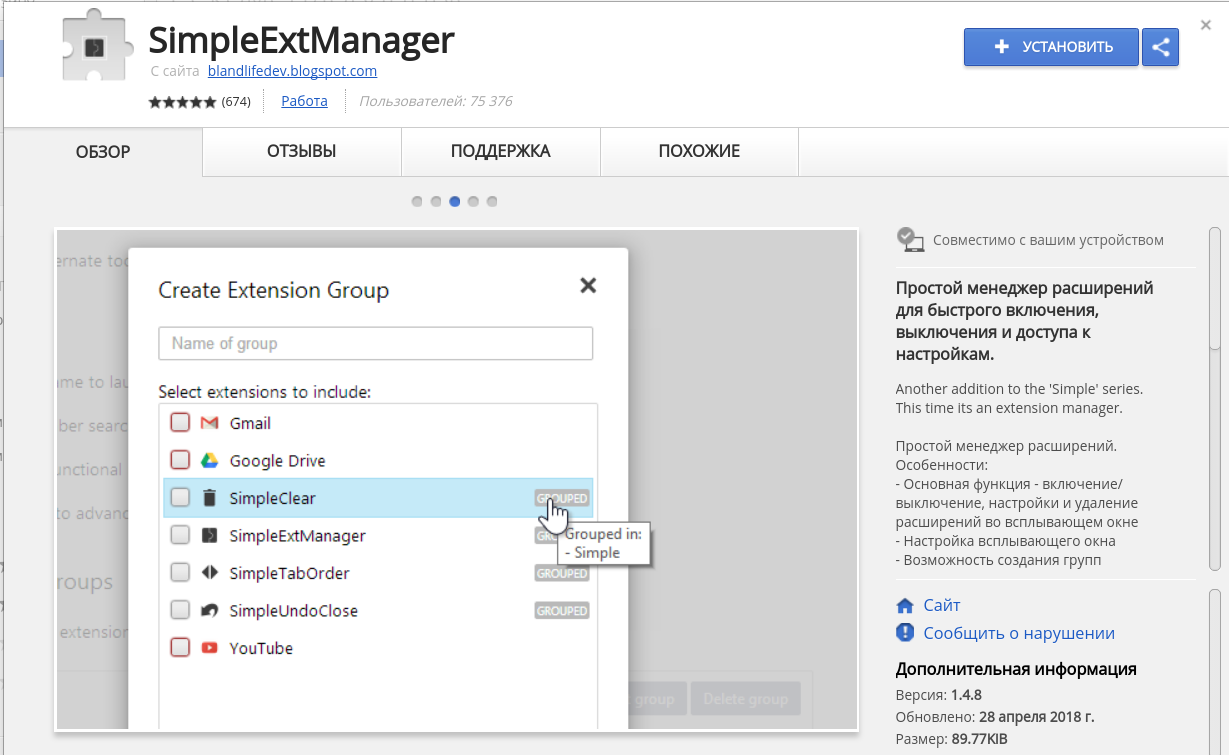This screenshot has width=1229, height=755.
Task: Click the 'Размер: 89.77KiB' text
Action: [952, 739]
